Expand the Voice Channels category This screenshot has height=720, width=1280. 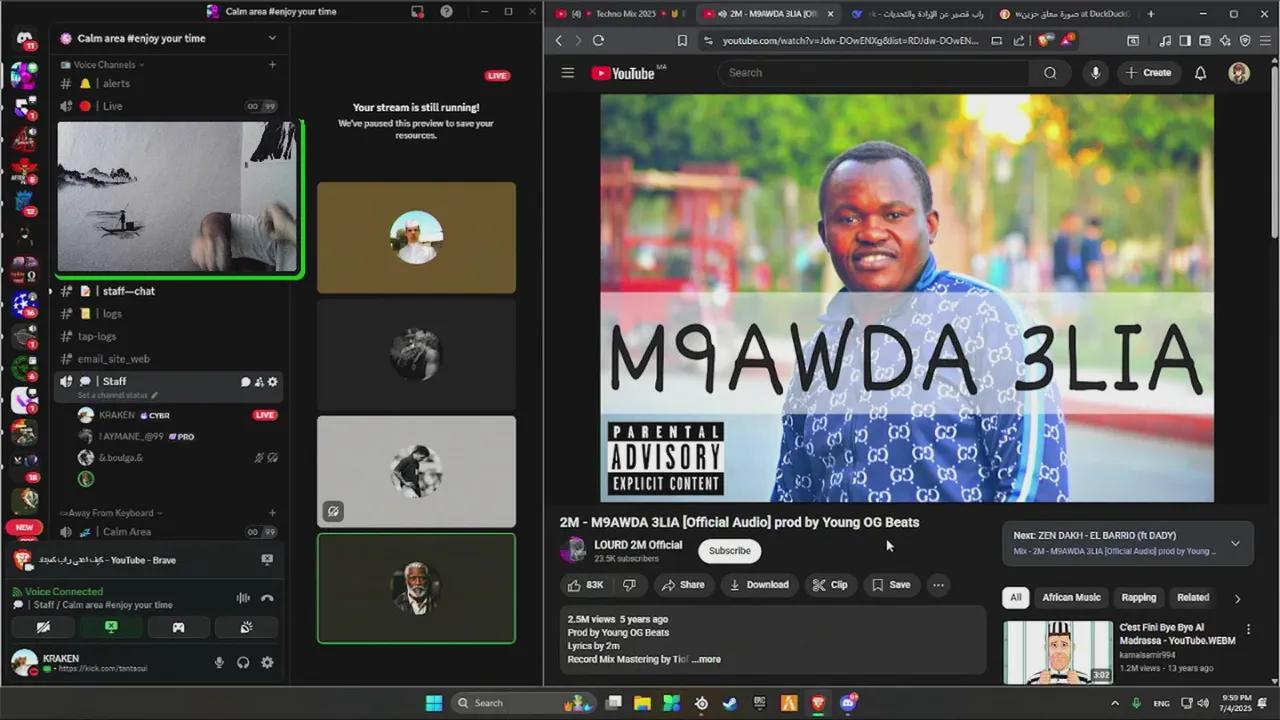coord(107,64)
